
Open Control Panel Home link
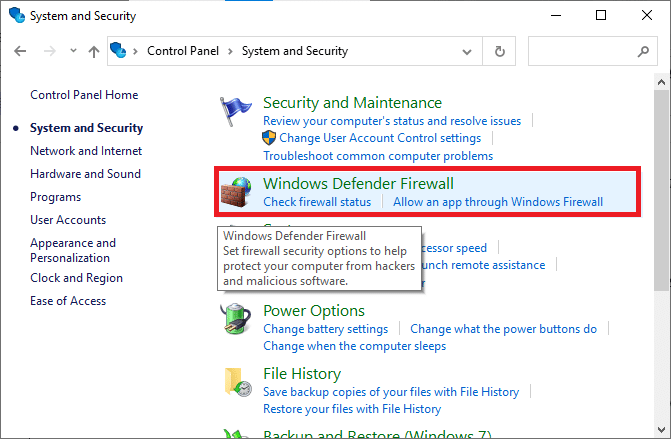pyautogui.click(x=84, y=95)
